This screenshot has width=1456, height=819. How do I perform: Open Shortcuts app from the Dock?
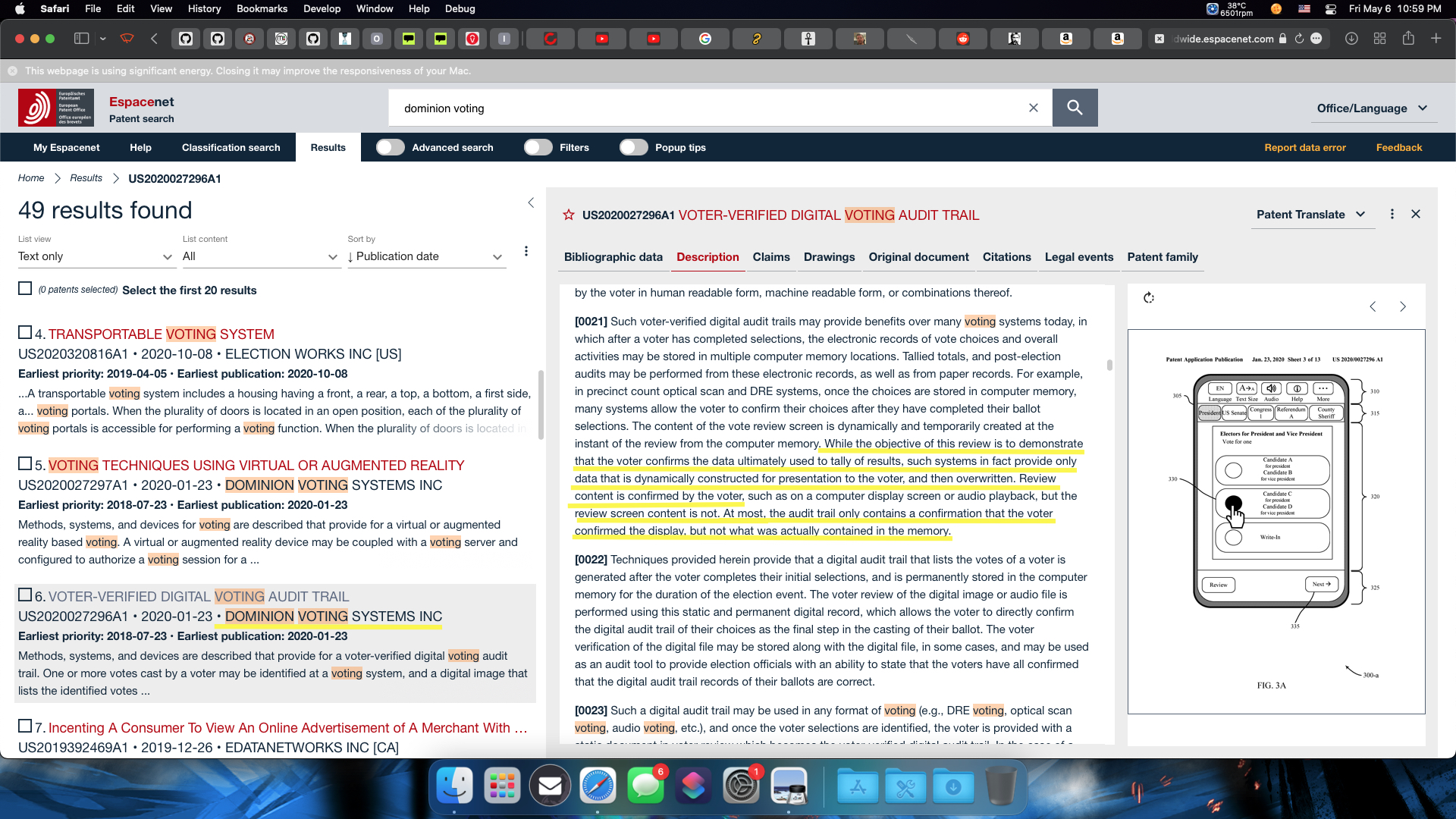pos(693,786)
